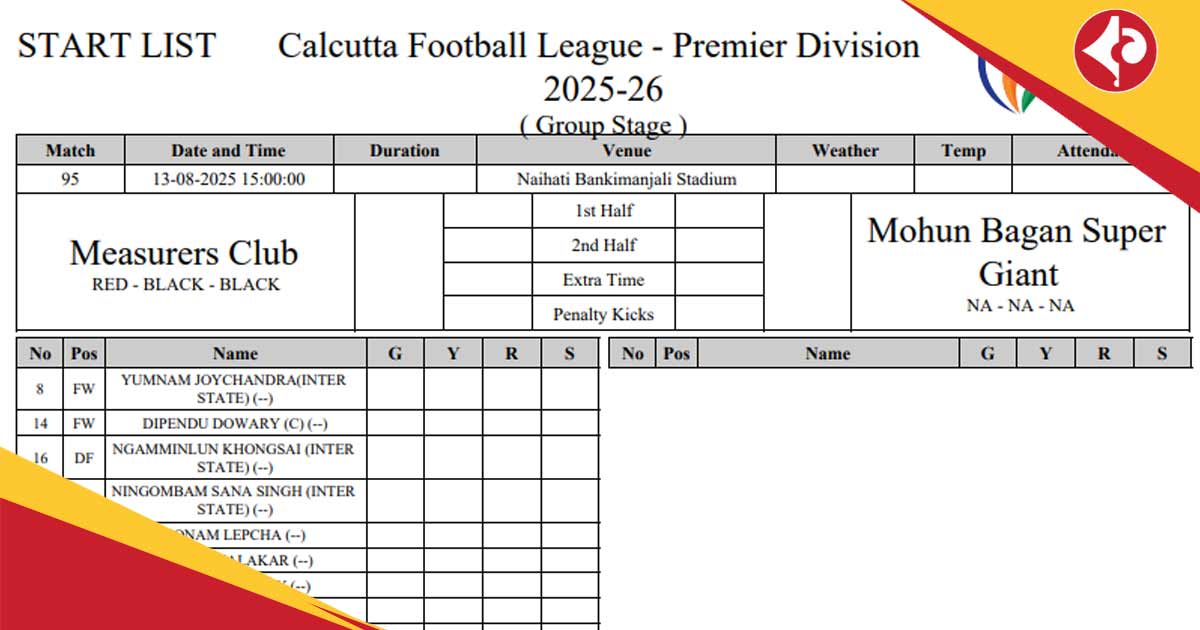The height and width of the screenshot is (630, 1200).
Task: Select the Extra Time row label
Action: tap(603, 280)
